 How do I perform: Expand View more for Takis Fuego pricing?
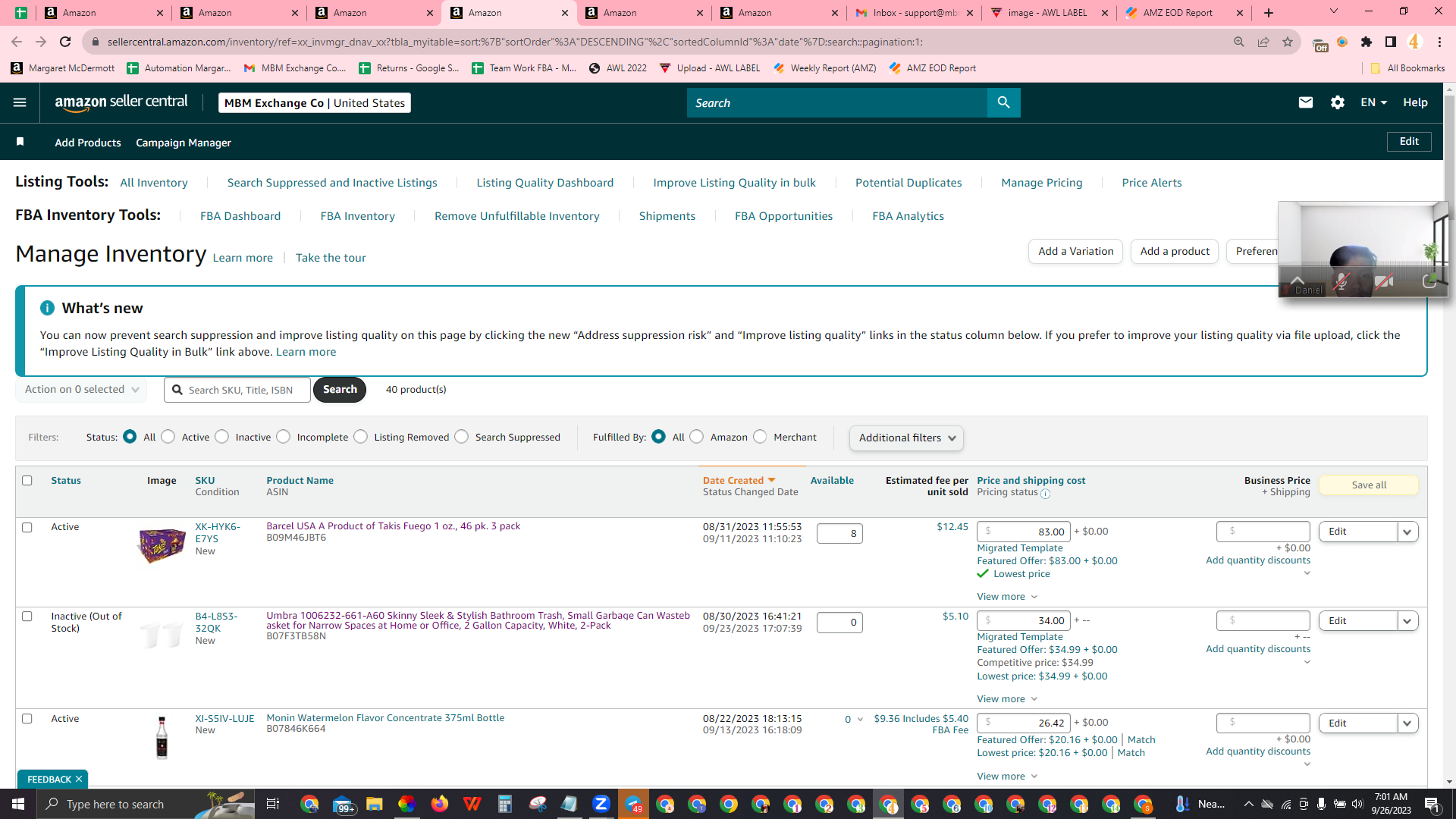click(x=1007, y=597)
